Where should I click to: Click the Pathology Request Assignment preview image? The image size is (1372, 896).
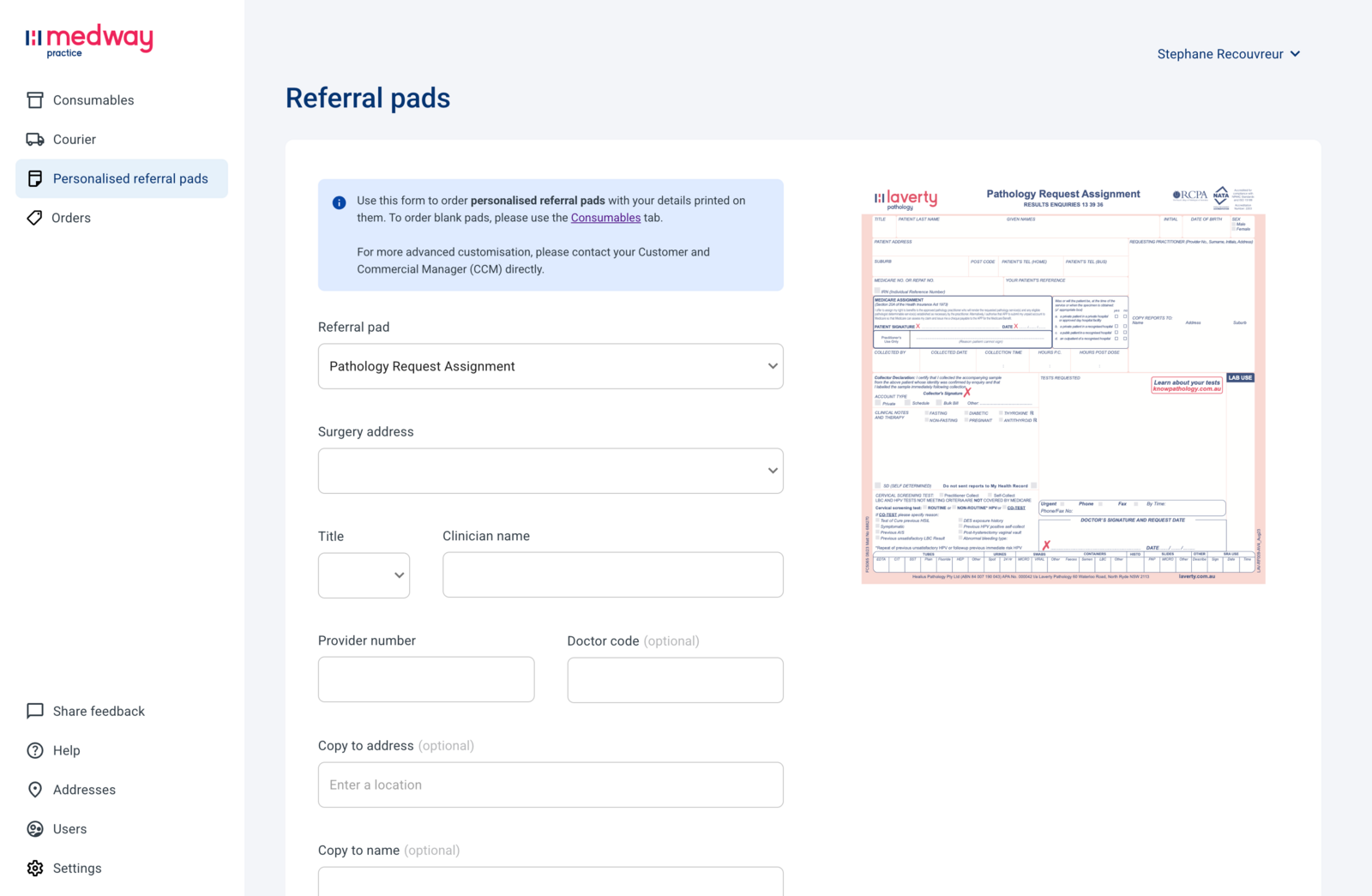(1063, 384)
